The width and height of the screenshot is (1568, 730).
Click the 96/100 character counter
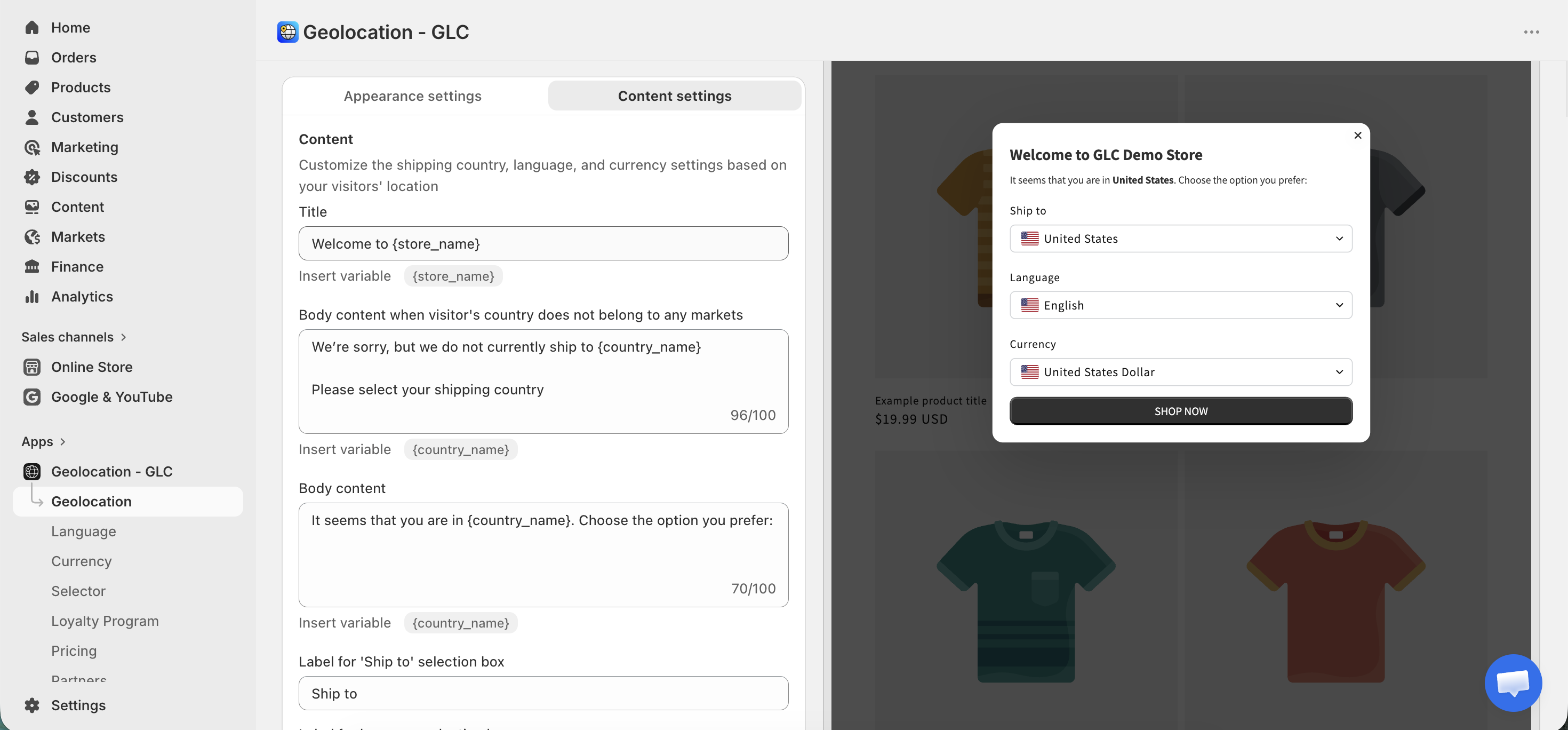pos(753,415)
